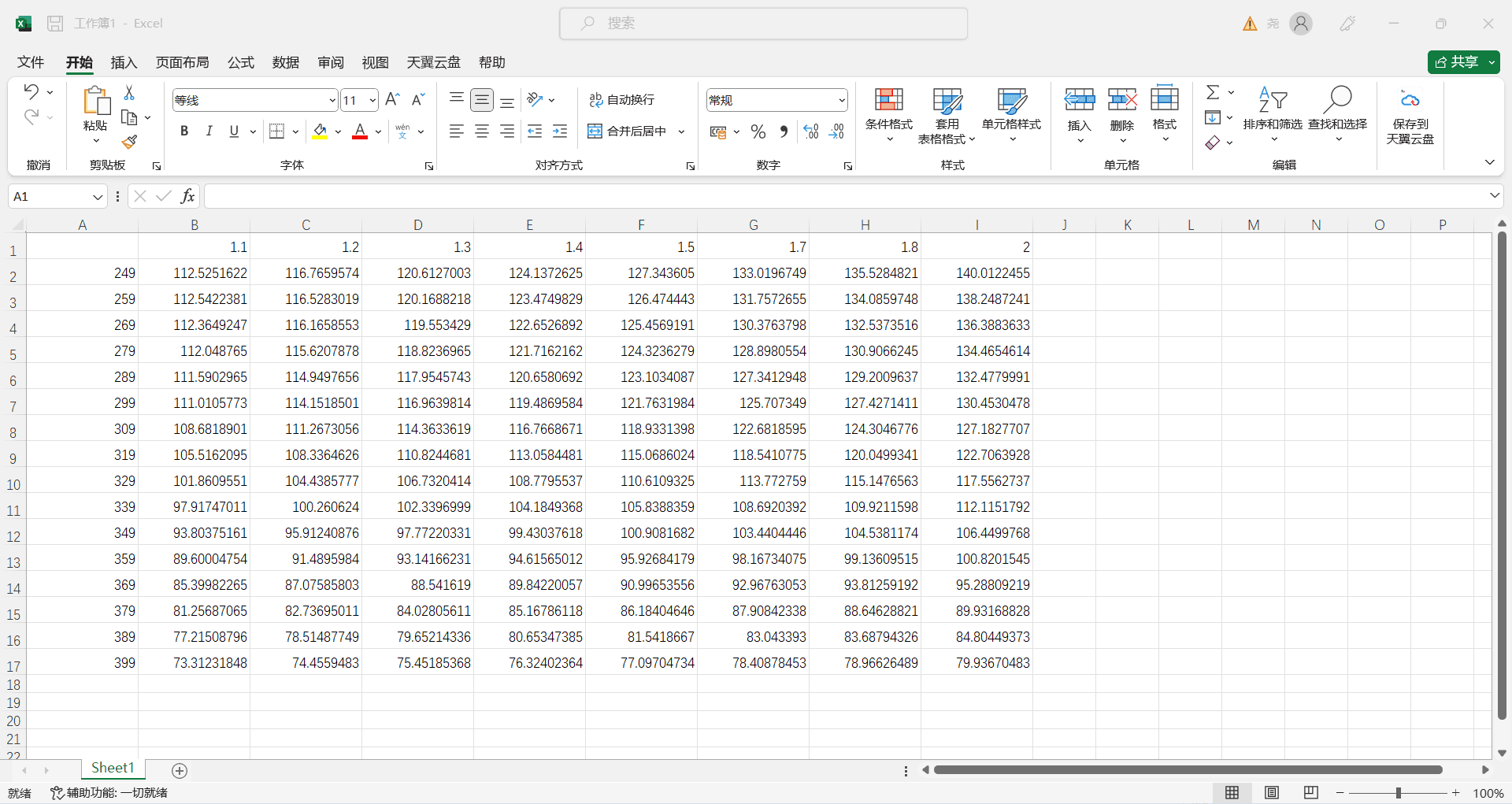1512x804 pixels.
Task: Decrease font size with the smaller A
Action: 418,99
